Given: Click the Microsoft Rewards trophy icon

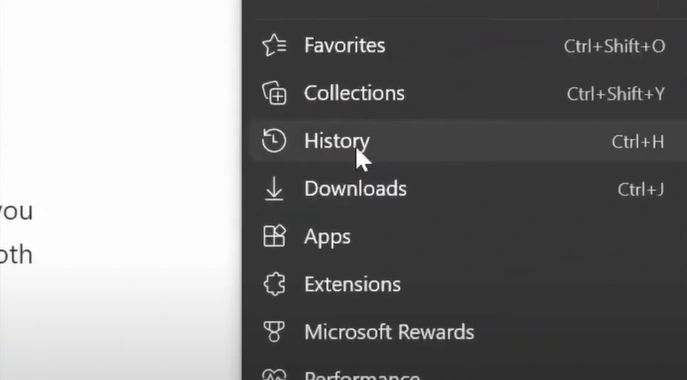Looking at the screenshot, I should coord(274,332).
